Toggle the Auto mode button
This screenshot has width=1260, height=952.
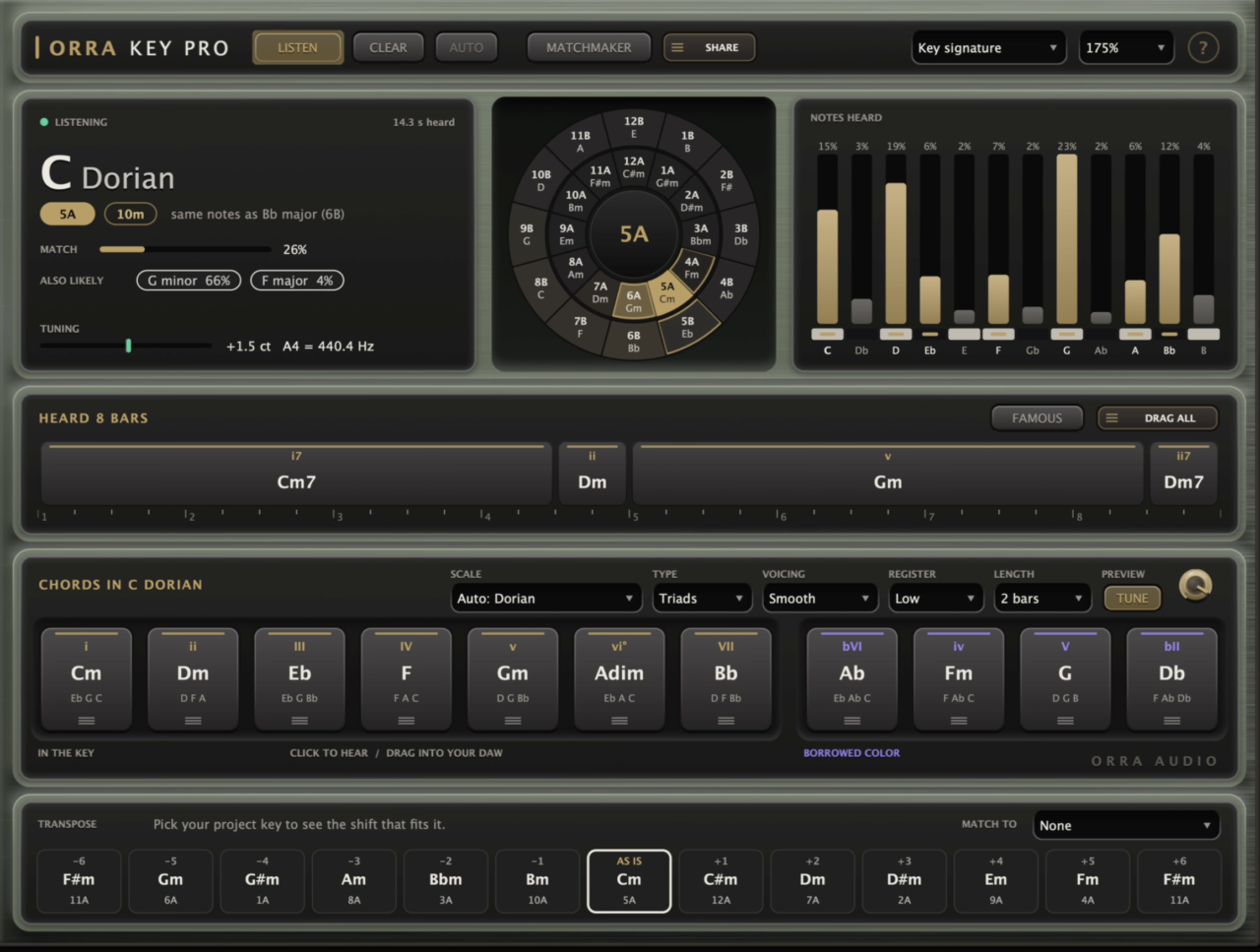pos(467,47)
